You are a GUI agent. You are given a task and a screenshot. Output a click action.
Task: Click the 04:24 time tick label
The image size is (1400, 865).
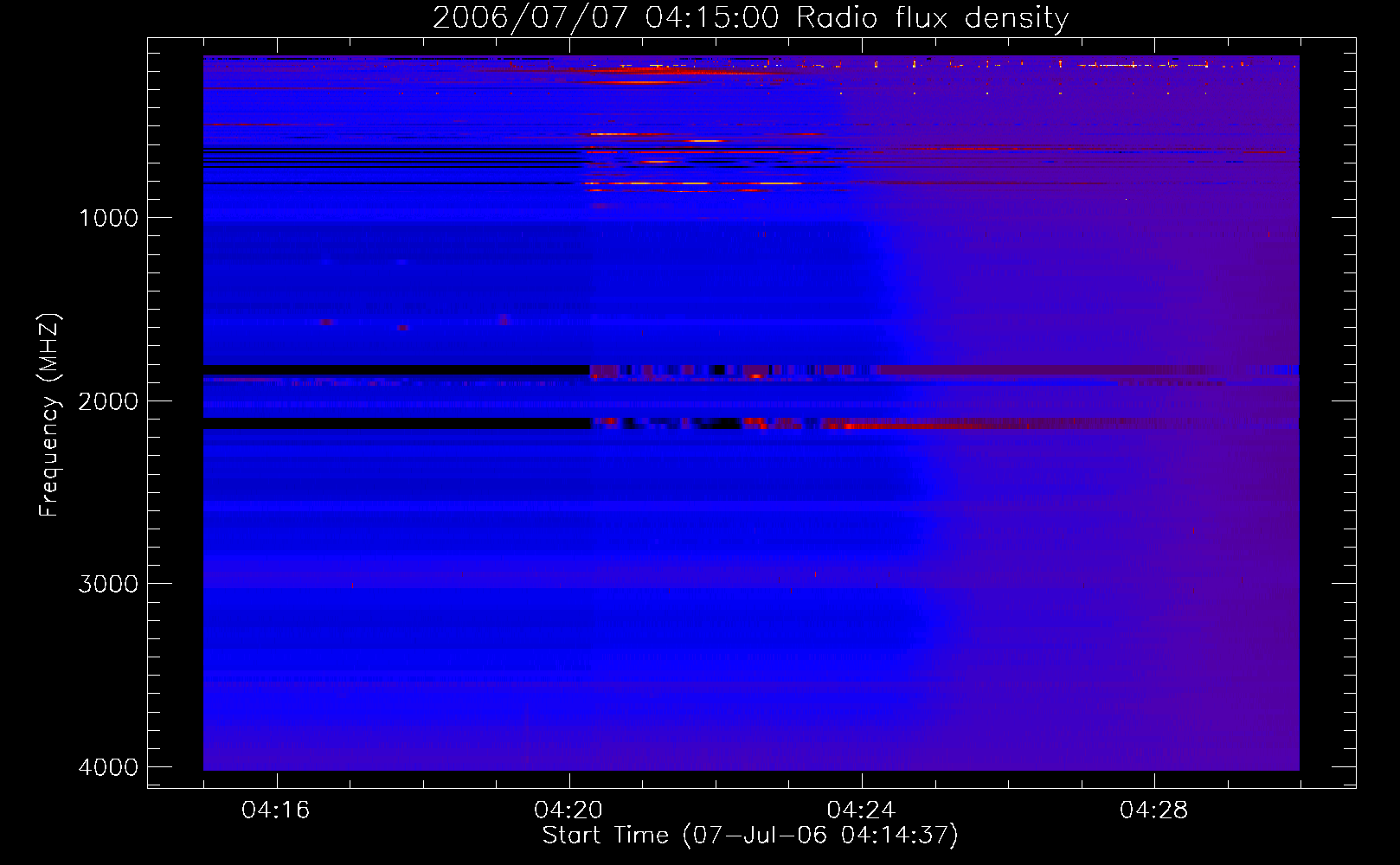pos(861,811)
